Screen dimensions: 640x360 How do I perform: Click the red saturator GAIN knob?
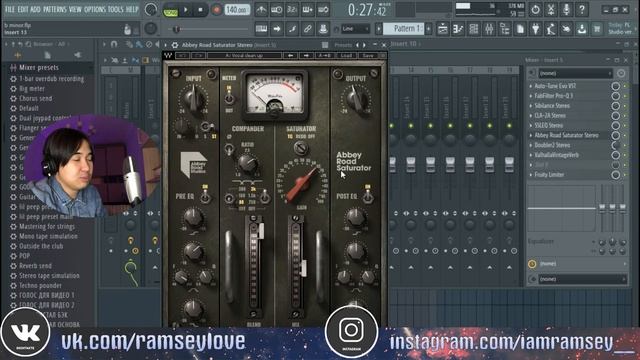point(301,186)
